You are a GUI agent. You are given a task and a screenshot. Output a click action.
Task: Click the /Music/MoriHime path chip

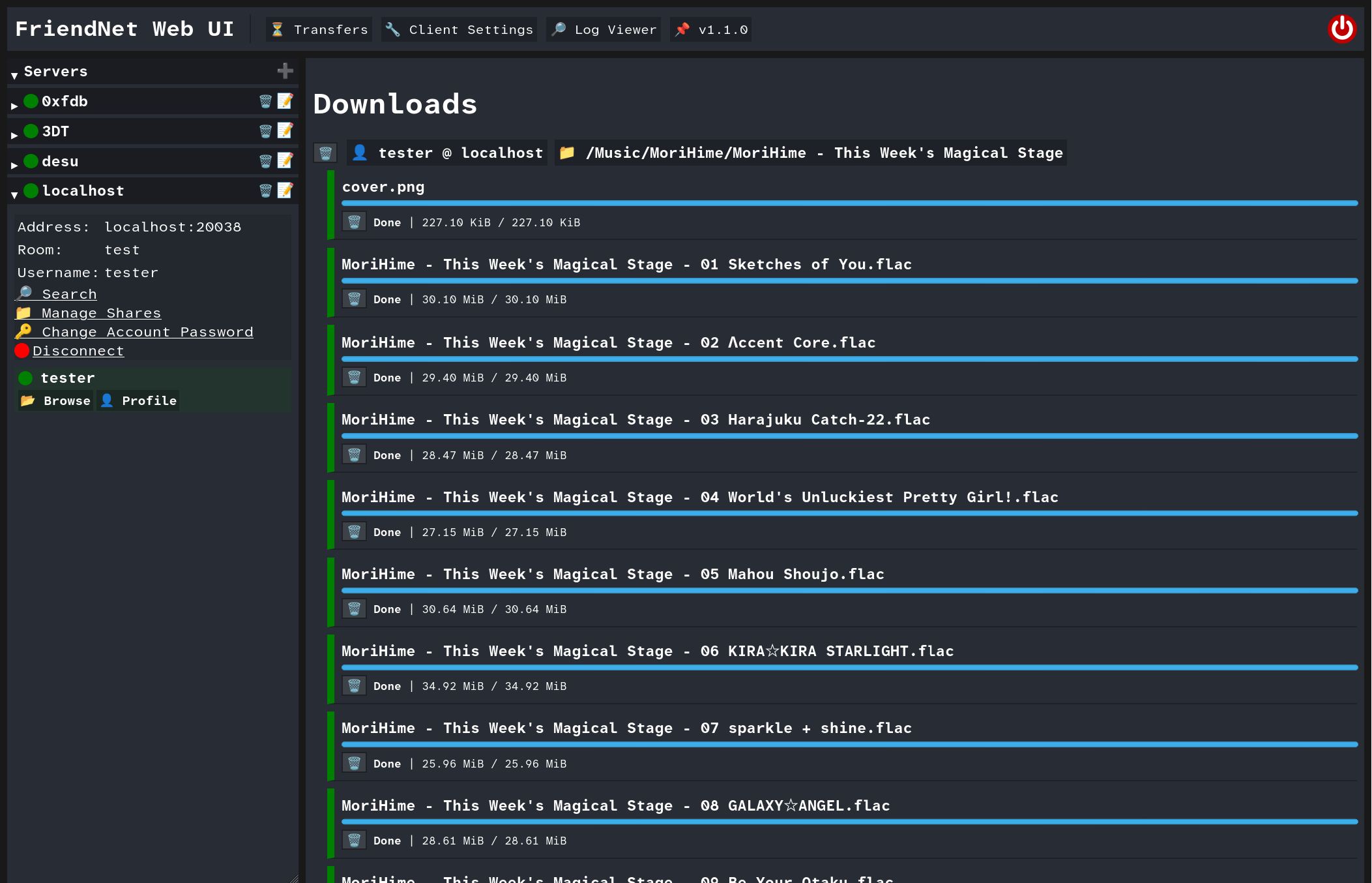coord(811,153)
